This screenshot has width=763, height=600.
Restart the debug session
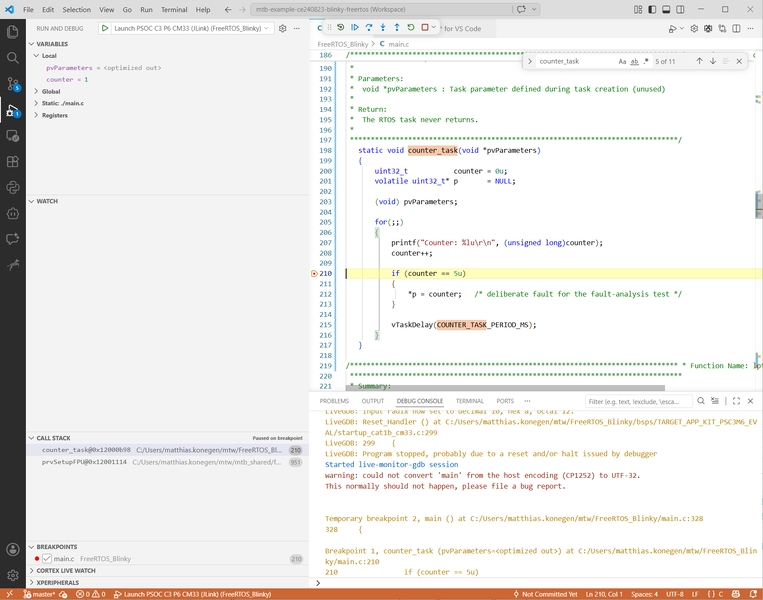click(x=411, y=28)
